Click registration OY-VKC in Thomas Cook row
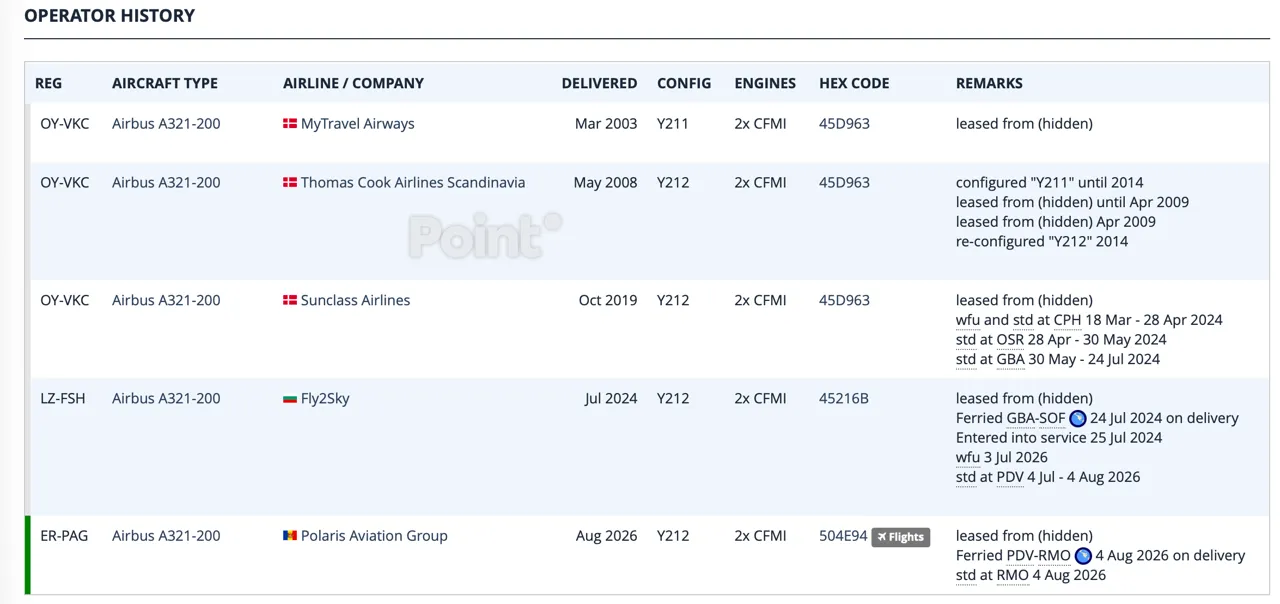 (x=65, y=183)
